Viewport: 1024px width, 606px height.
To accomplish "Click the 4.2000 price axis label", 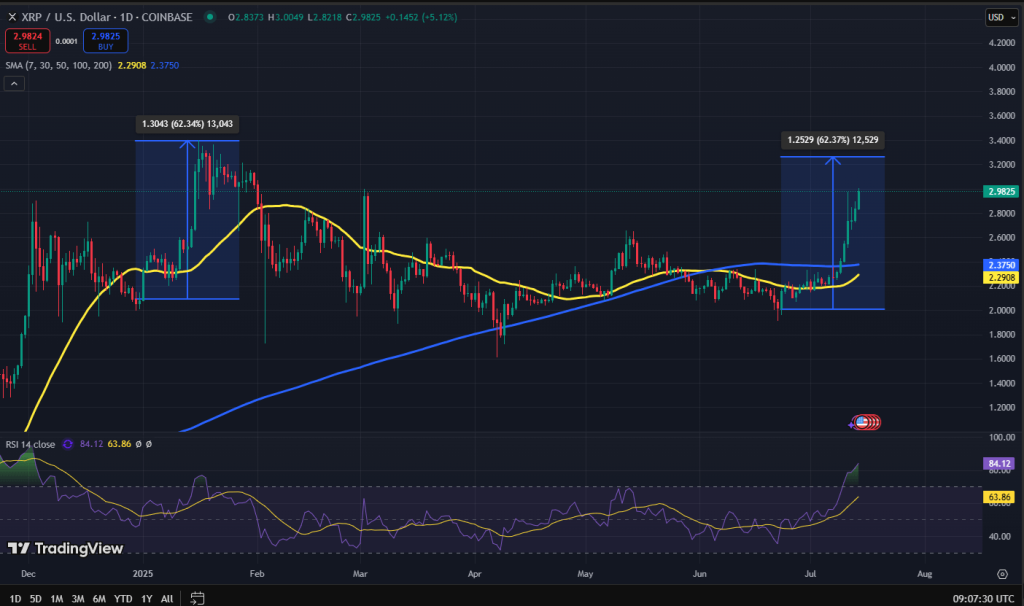I will 1002,42.
